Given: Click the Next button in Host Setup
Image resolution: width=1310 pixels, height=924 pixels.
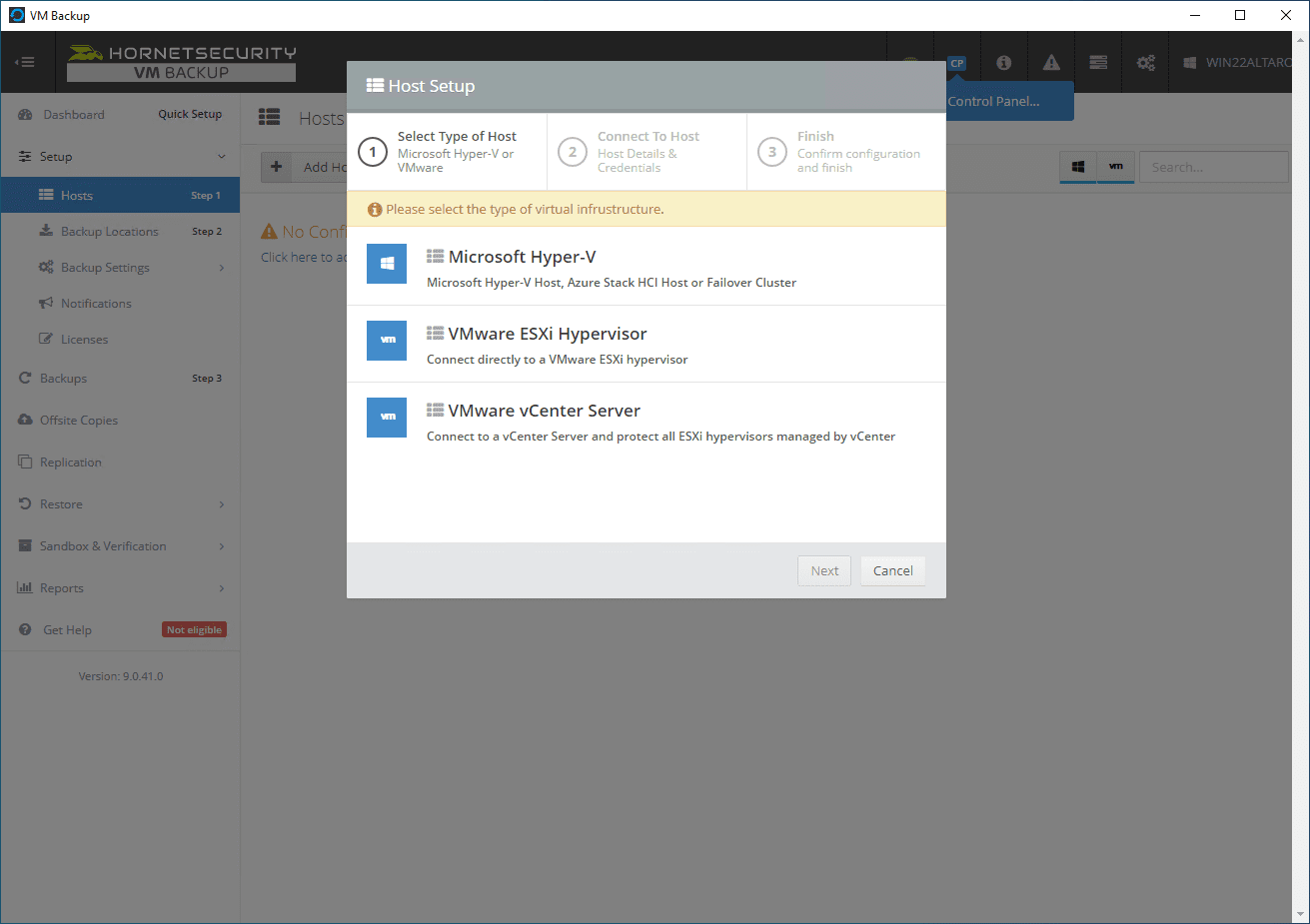Looking at the screenshot, I should coord(824,570).
